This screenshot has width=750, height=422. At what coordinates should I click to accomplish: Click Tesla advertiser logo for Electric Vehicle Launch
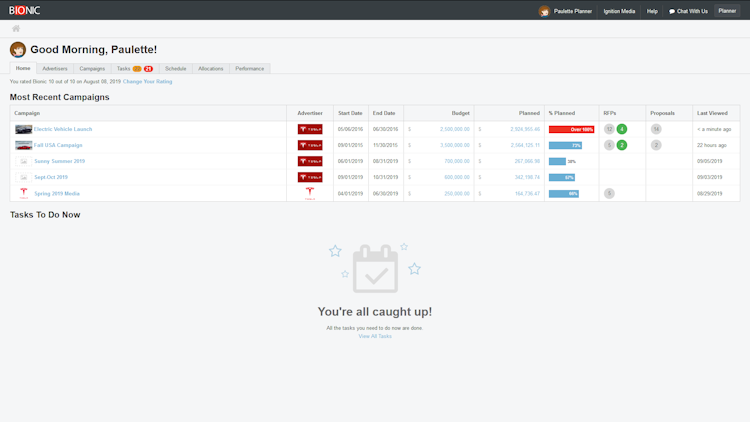(310, 129)
